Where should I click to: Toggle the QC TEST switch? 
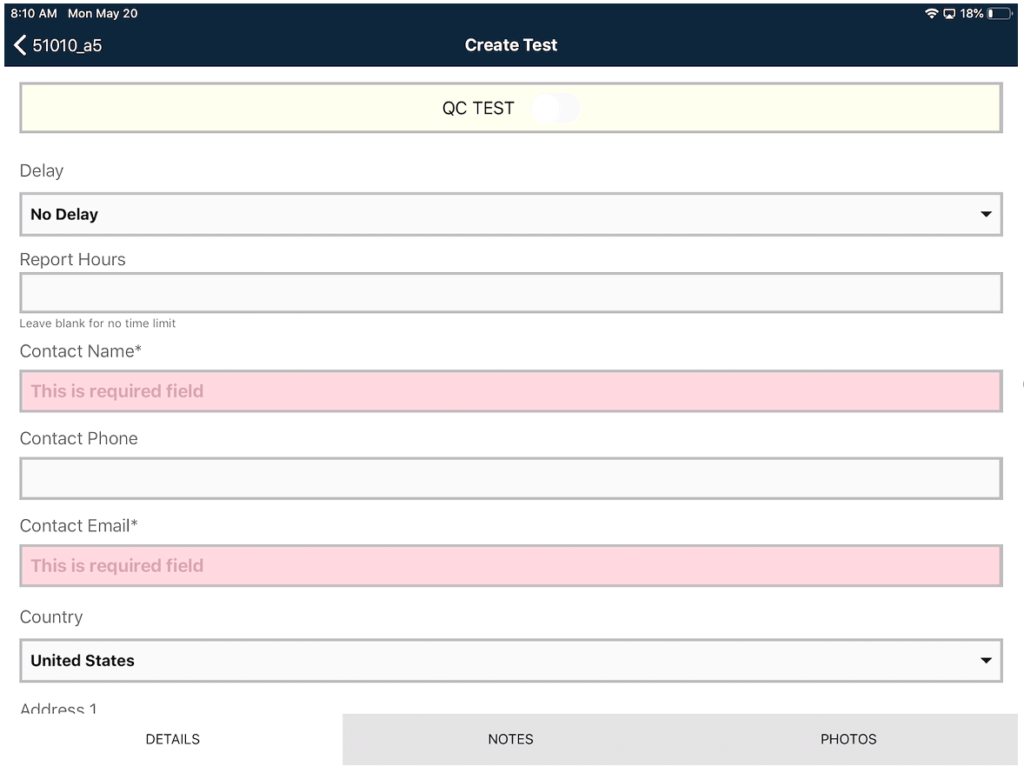555,108
